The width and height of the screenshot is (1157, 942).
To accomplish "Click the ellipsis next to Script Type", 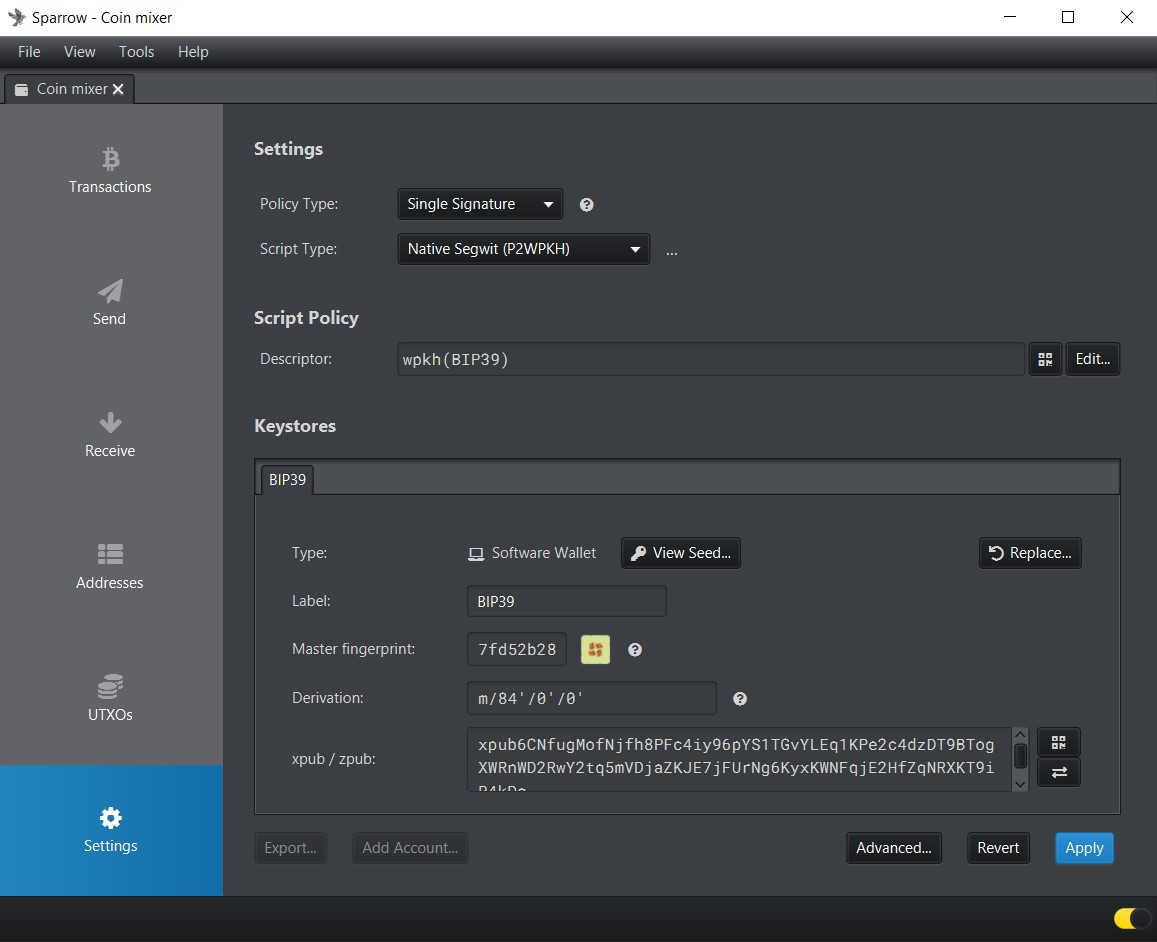I will [672, 251].
